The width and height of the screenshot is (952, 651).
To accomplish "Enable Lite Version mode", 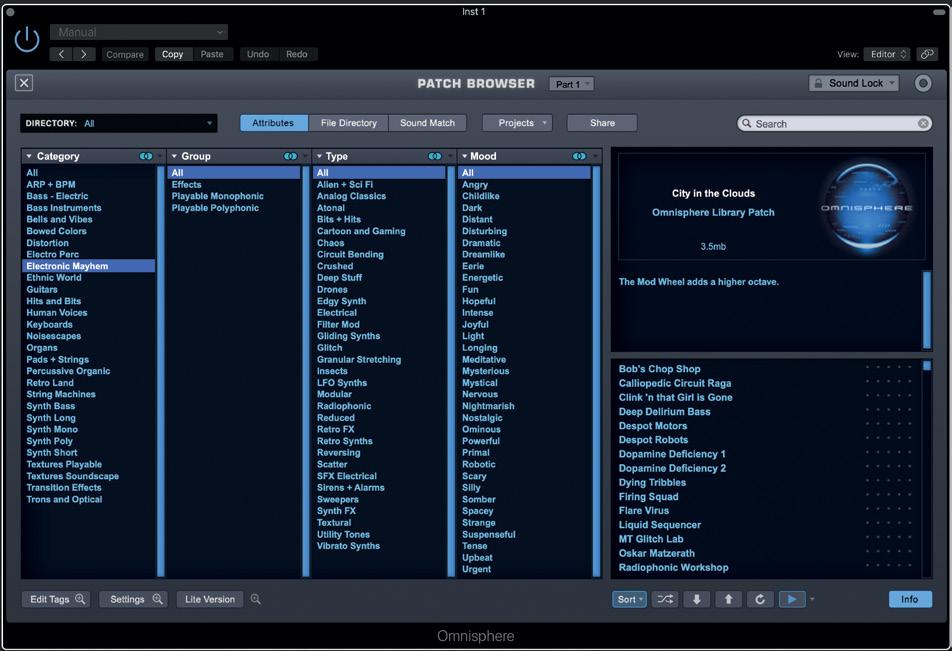I will coord(210,599).
